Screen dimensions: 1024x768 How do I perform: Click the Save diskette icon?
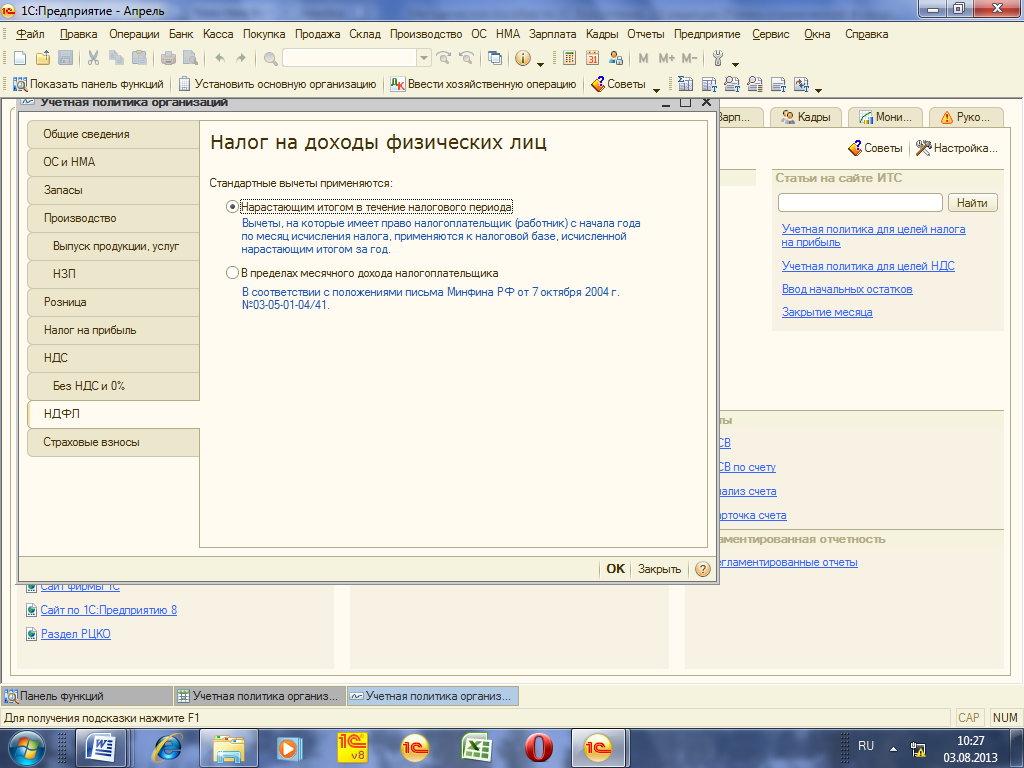click(x=65, y=58)
